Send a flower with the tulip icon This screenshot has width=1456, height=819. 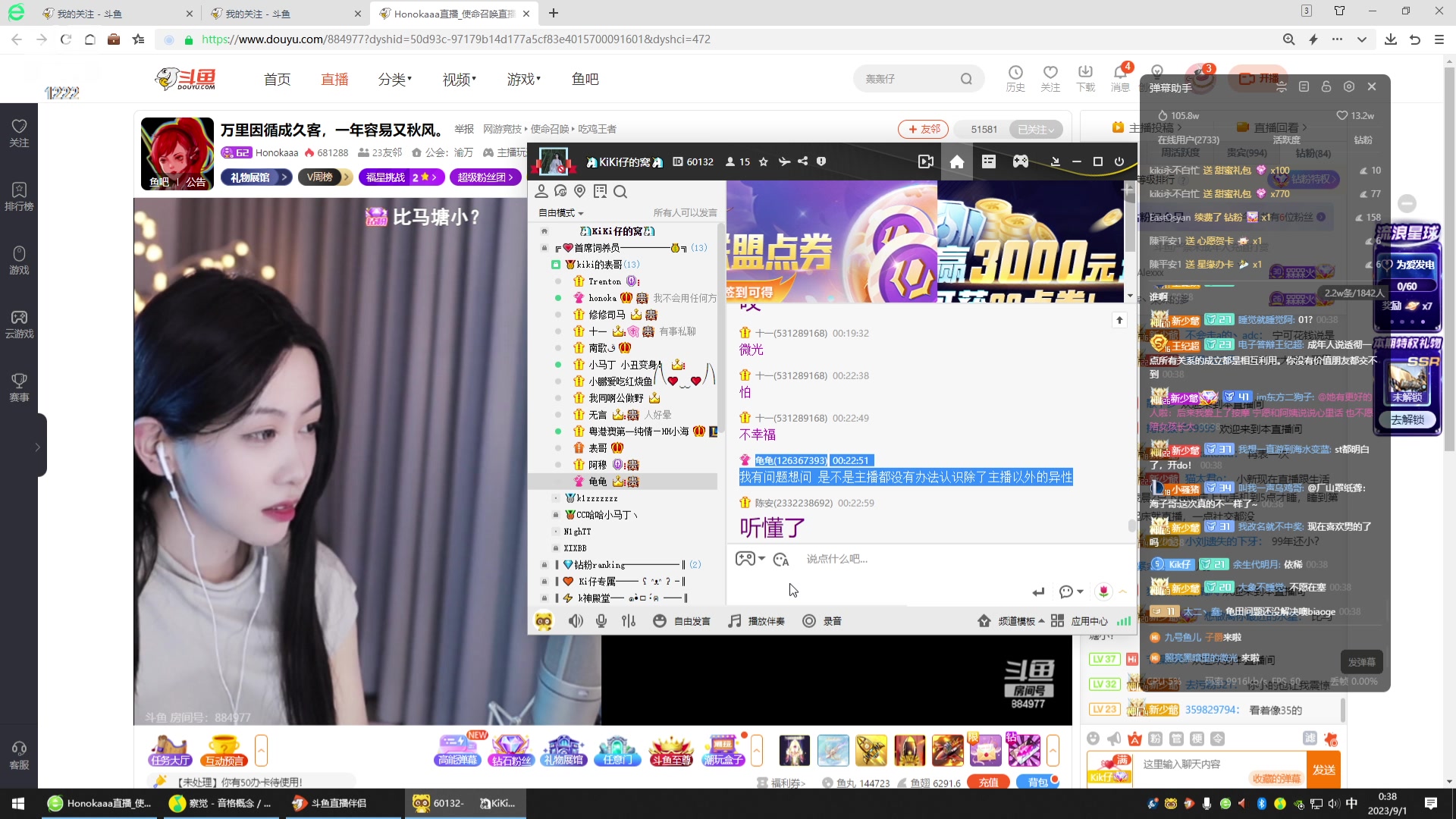click(x=1103, y=591)
